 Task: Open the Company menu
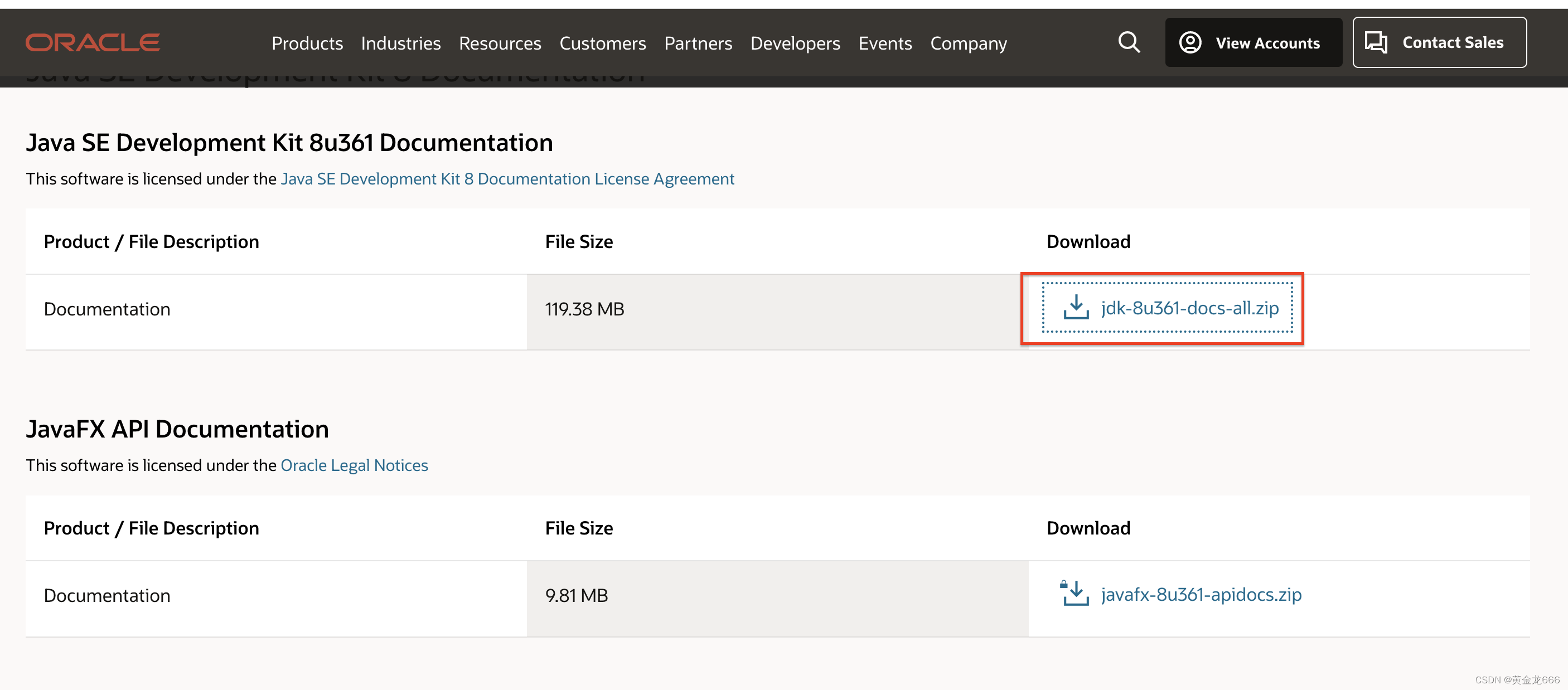(x=968, y=43)
